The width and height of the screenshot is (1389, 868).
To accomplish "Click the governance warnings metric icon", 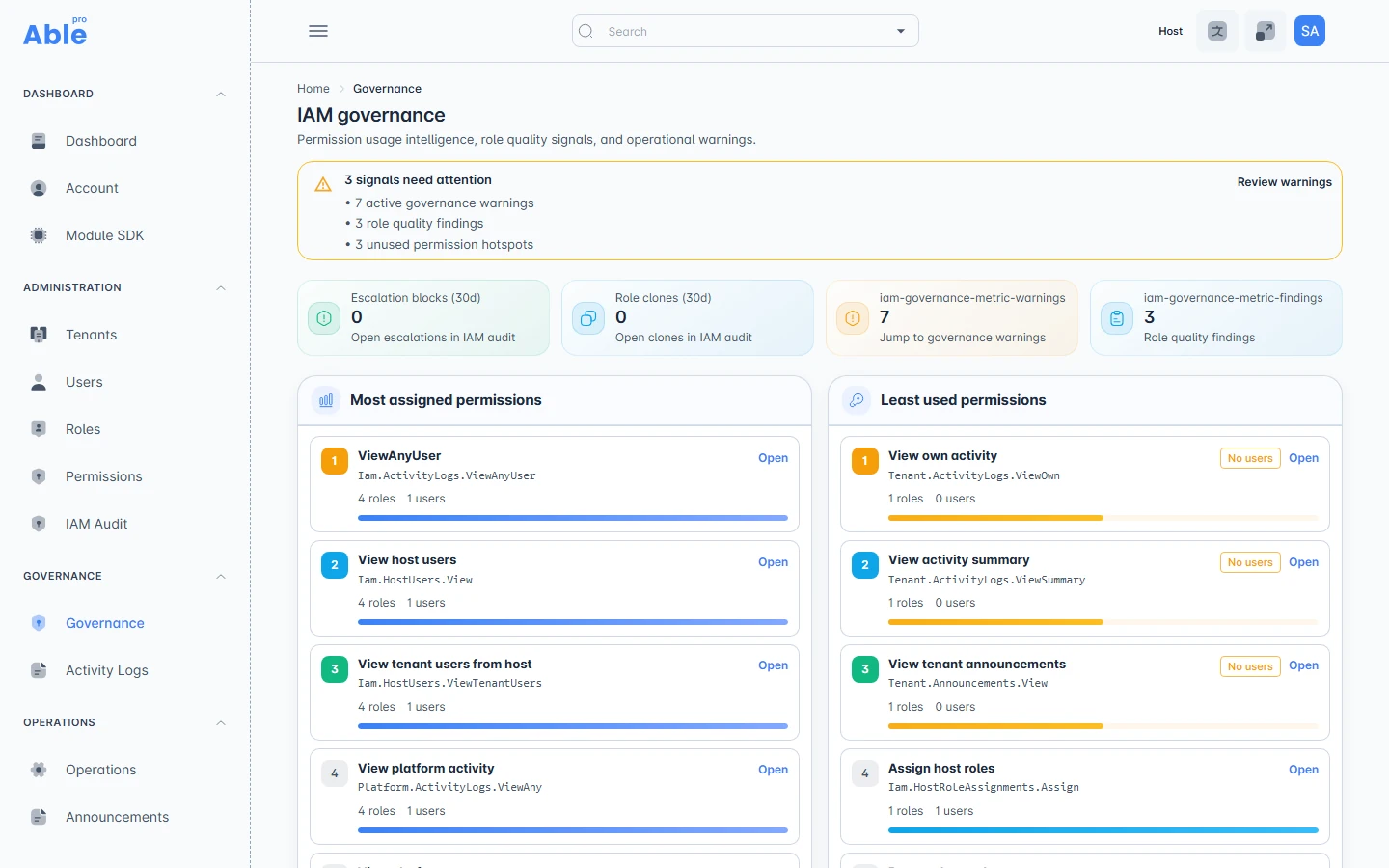I will pyautogui.click(x=853, y=318).
